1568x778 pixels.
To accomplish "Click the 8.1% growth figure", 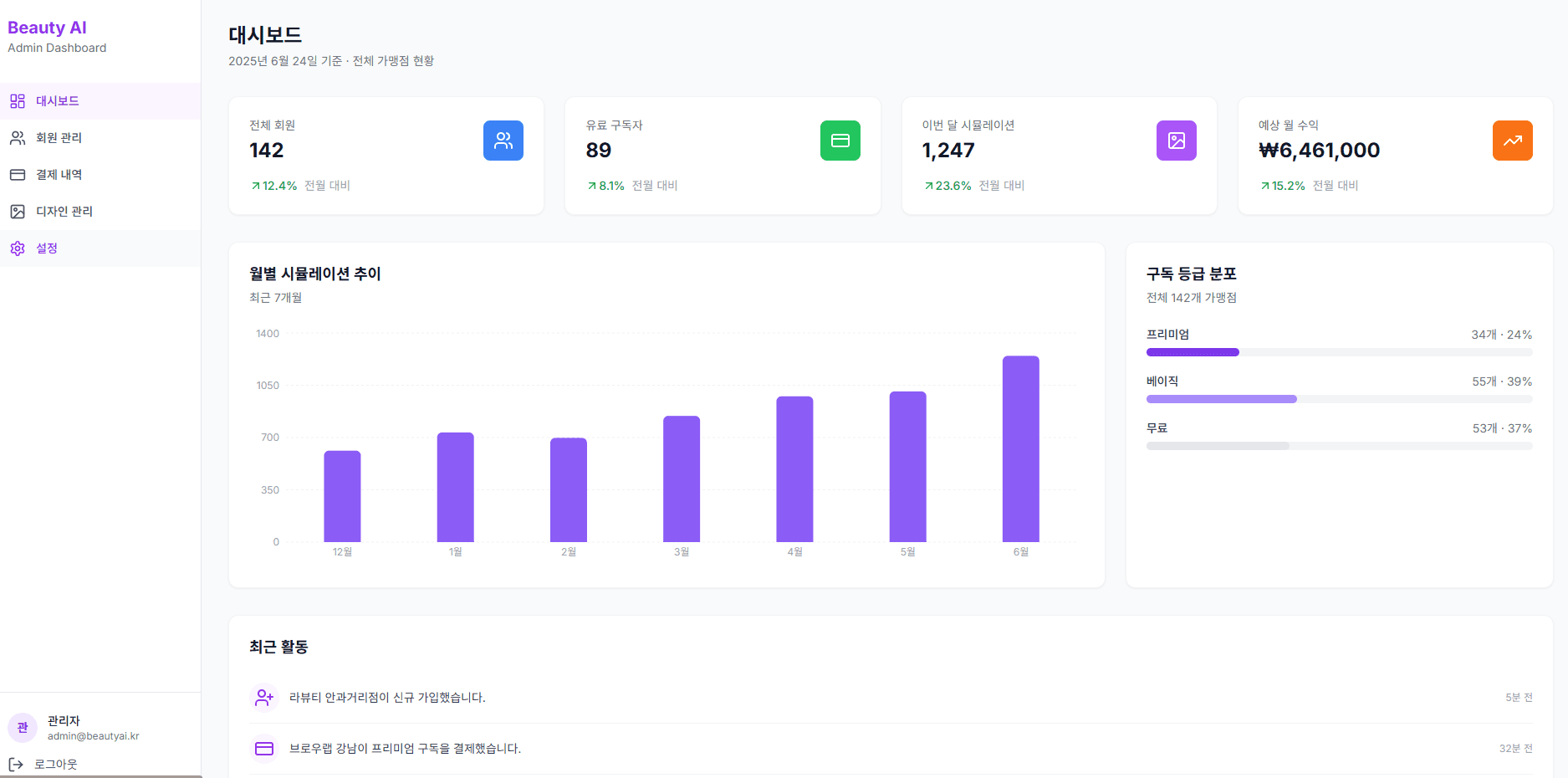I will tap(611, 186).
